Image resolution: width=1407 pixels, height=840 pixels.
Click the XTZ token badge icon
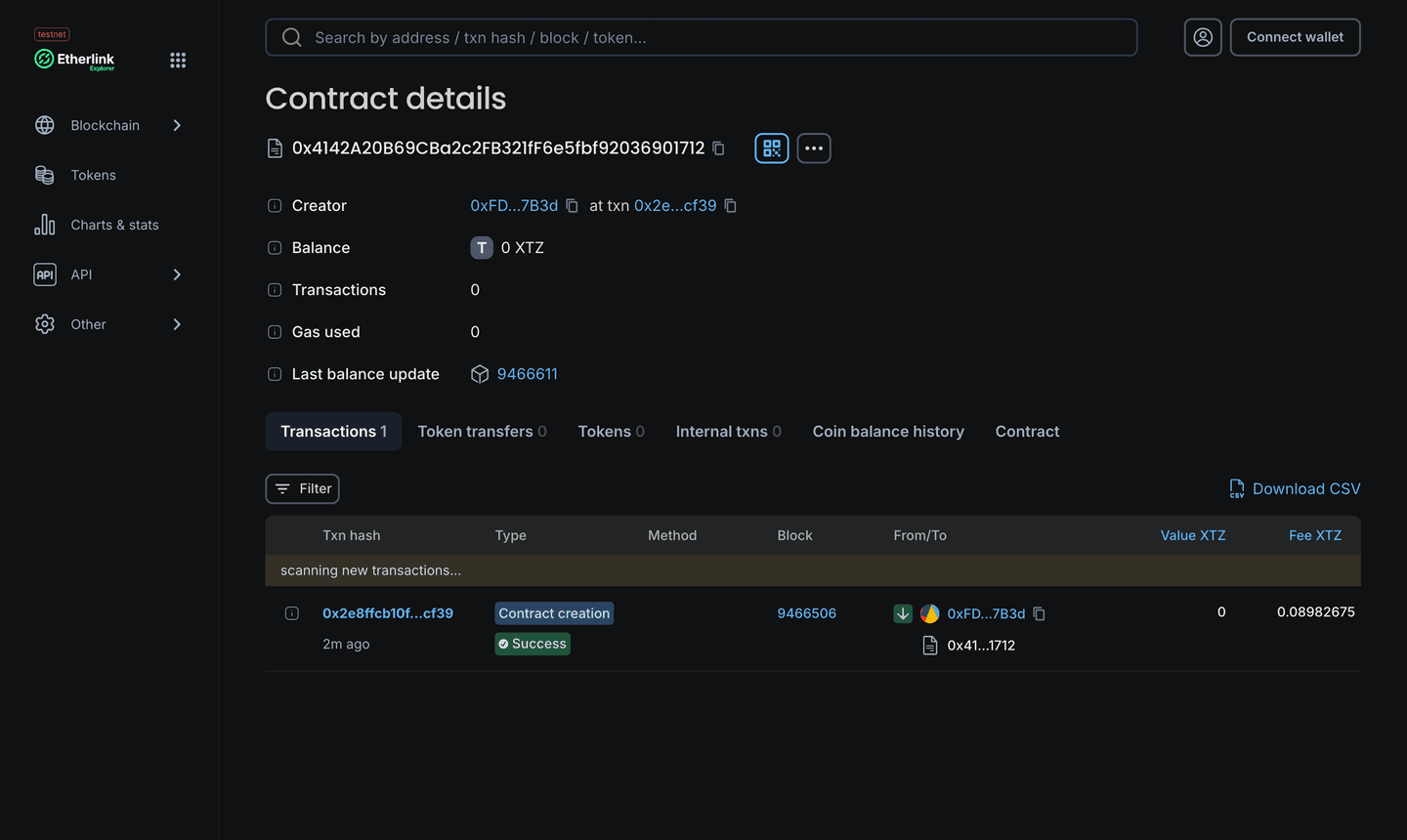pyautogui.click(x=482, y=248)
